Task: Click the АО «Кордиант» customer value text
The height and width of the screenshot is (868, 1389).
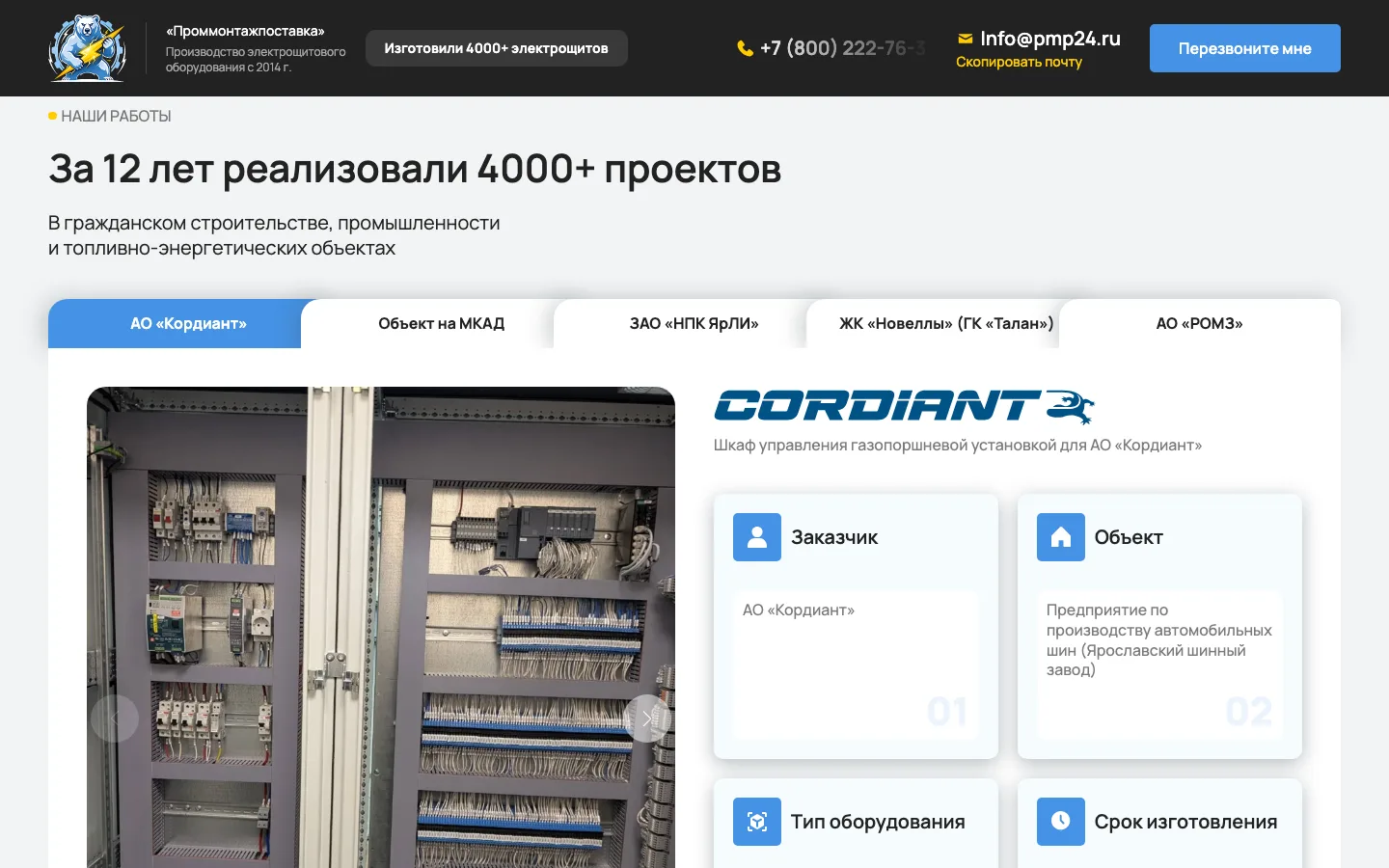Action: point(799,610)
